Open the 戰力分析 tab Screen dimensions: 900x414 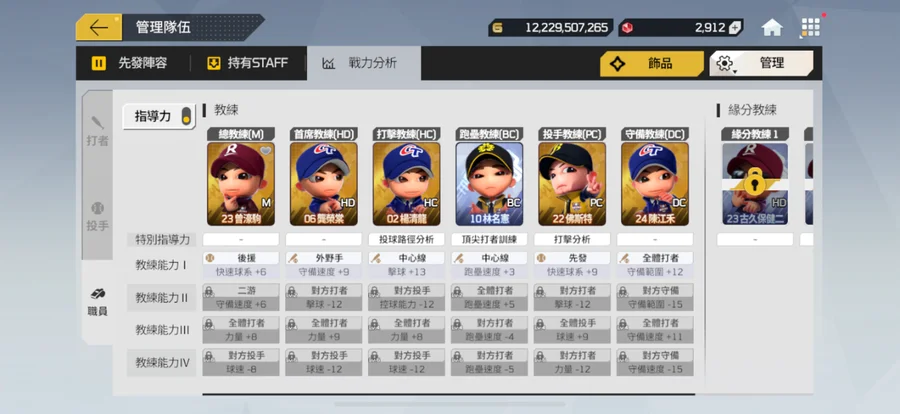point(363,63)
